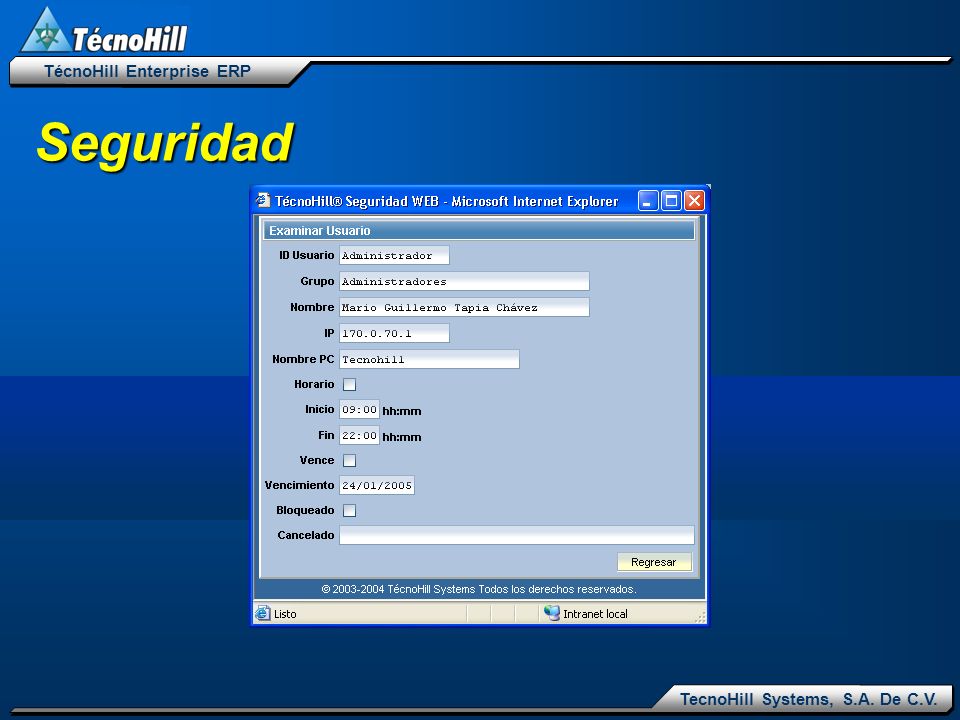
Task: Click the IE status bar page icon beside Listo
Action: (263, 613)
